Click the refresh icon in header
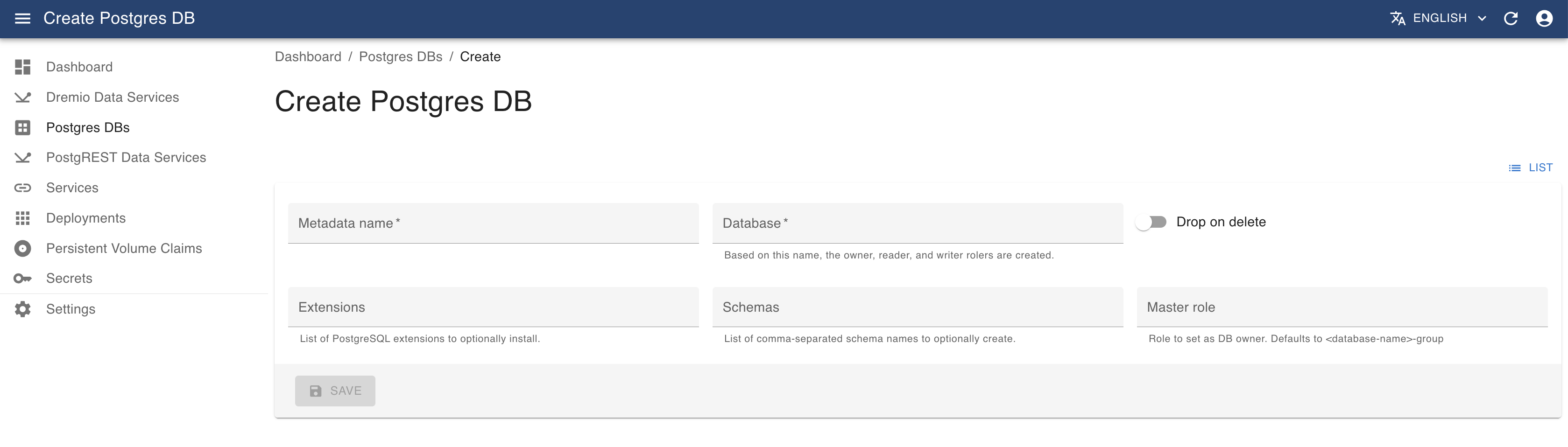This screenshot has width=1568, height=447. click(1511, 18)
